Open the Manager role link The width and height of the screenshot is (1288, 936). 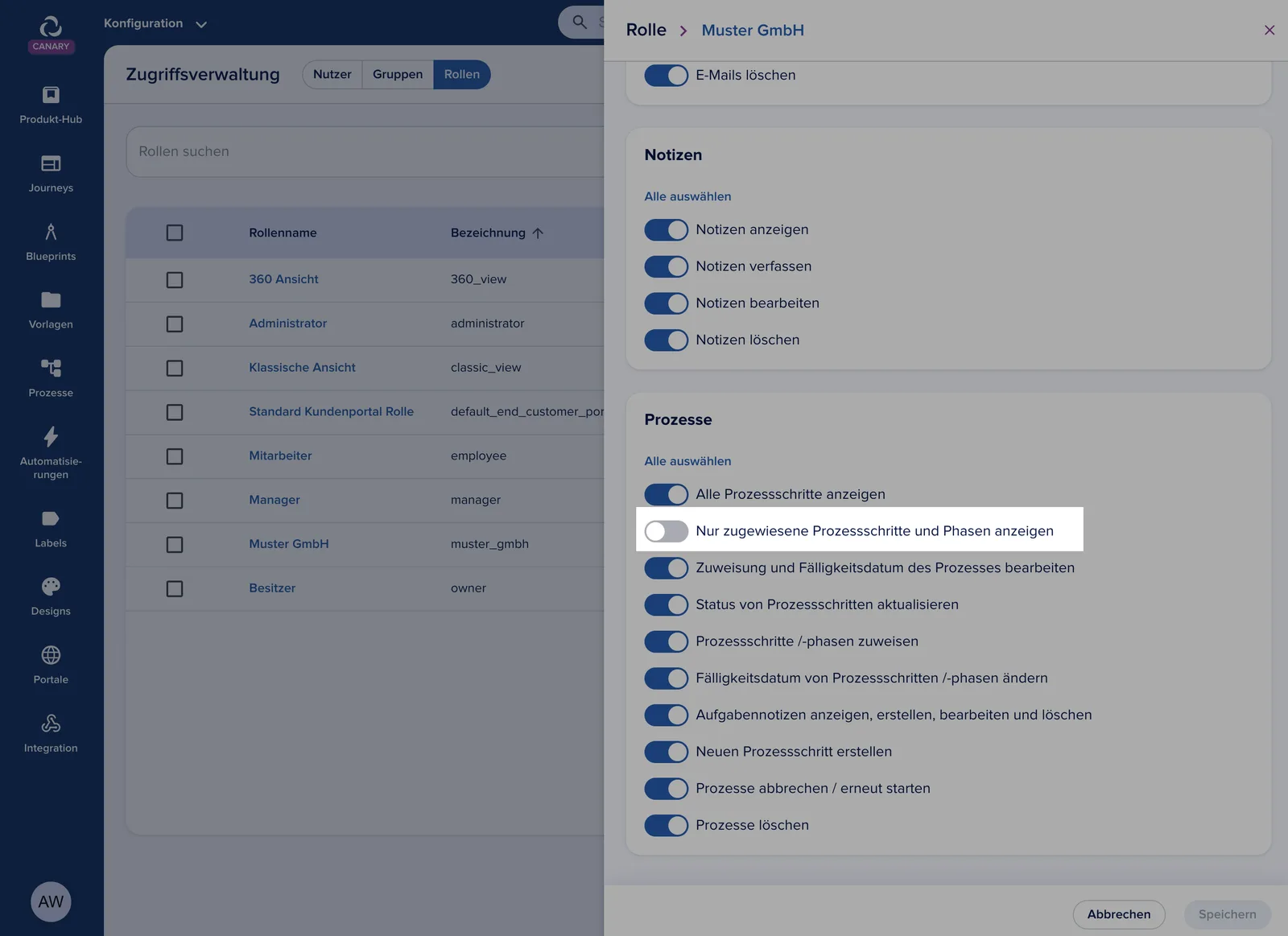[275, 500]
